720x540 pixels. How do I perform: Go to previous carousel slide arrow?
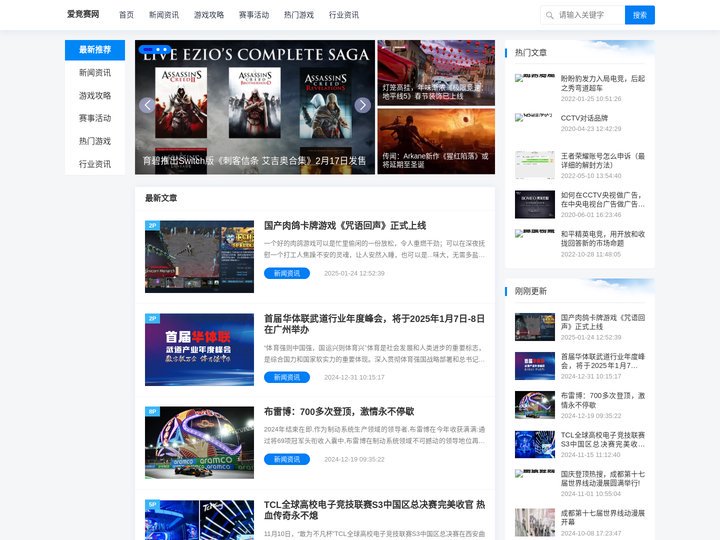coord(147,105)
